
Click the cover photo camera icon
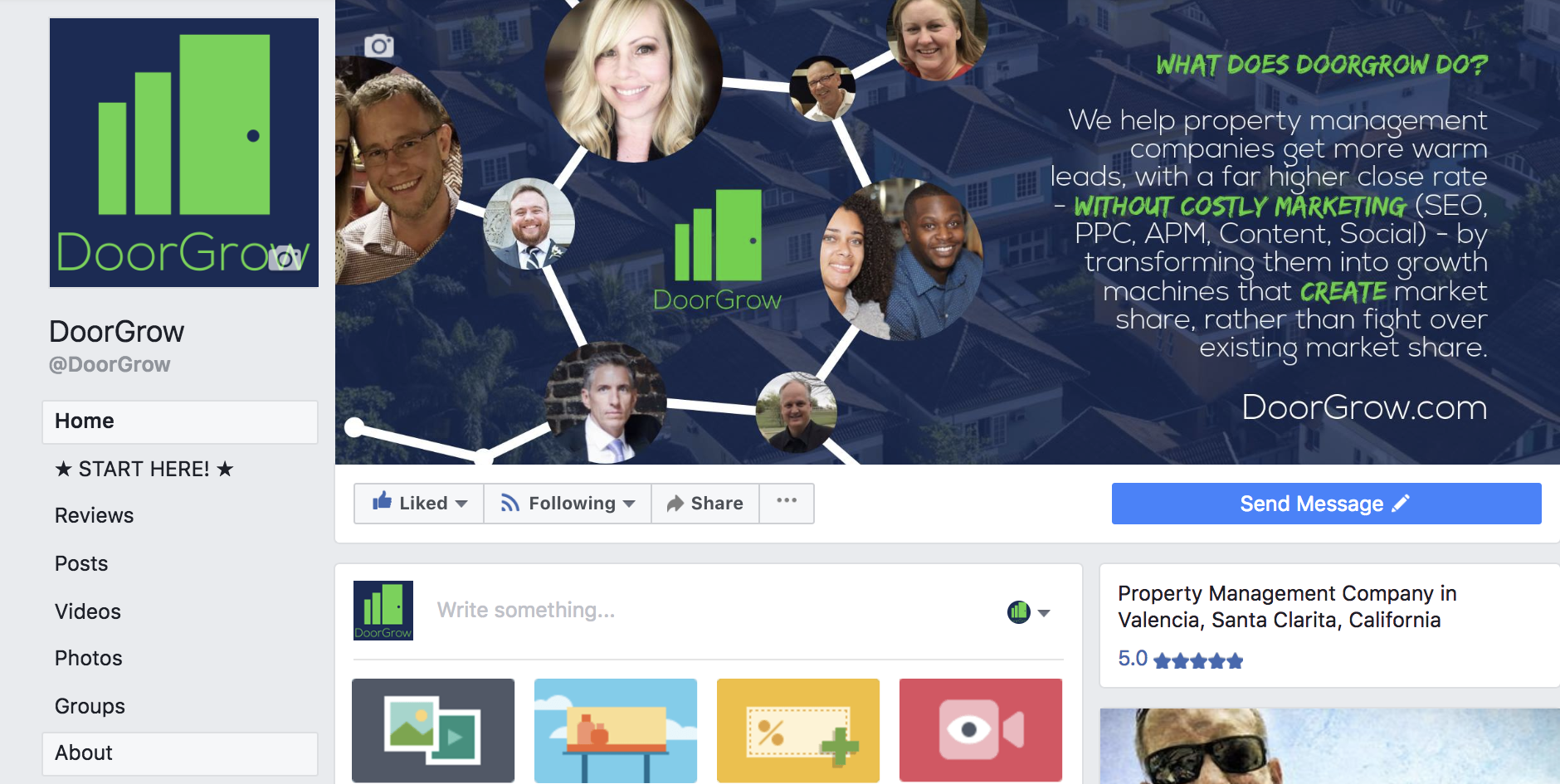378,46
